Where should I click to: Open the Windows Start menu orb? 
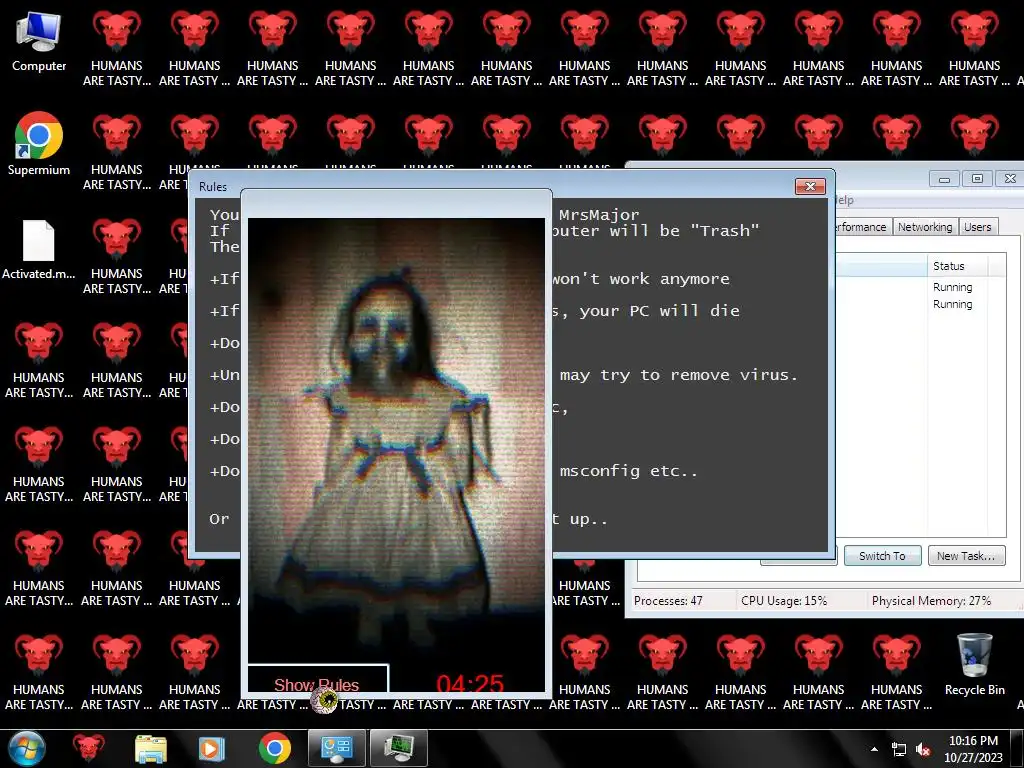[27, 748]
